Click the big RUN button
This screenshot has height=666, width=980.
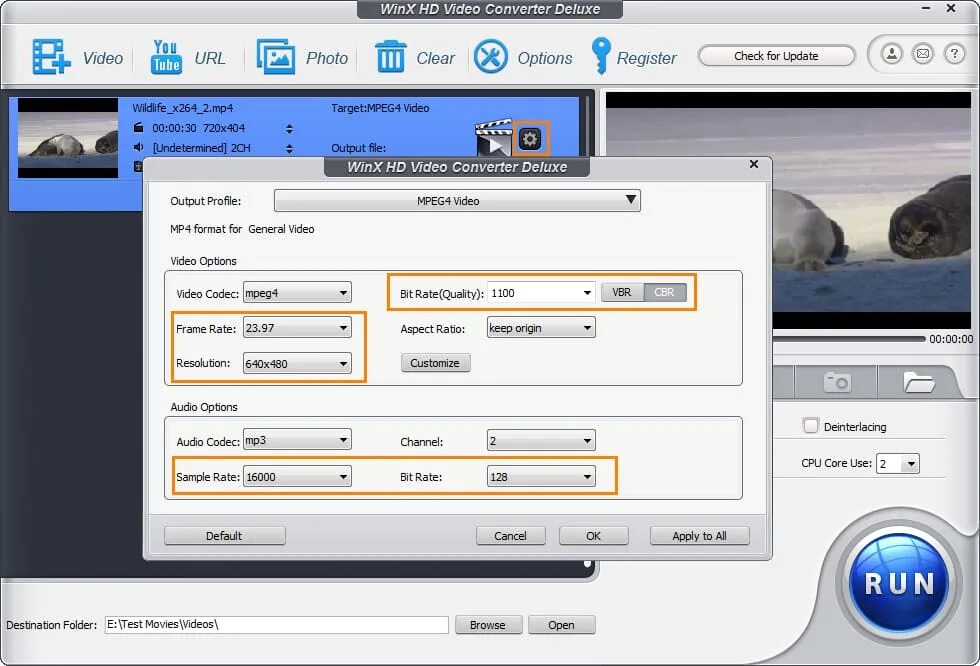pyautogui.click(x=899, y=582)
